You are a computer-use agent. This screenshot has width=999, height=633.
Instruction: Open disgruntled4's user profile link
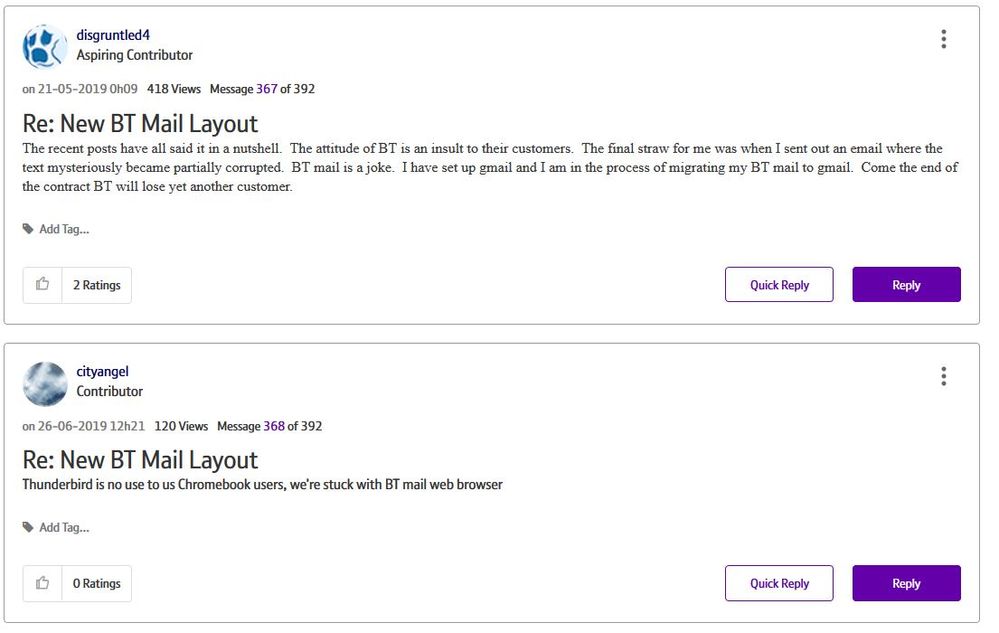(113, 35)
